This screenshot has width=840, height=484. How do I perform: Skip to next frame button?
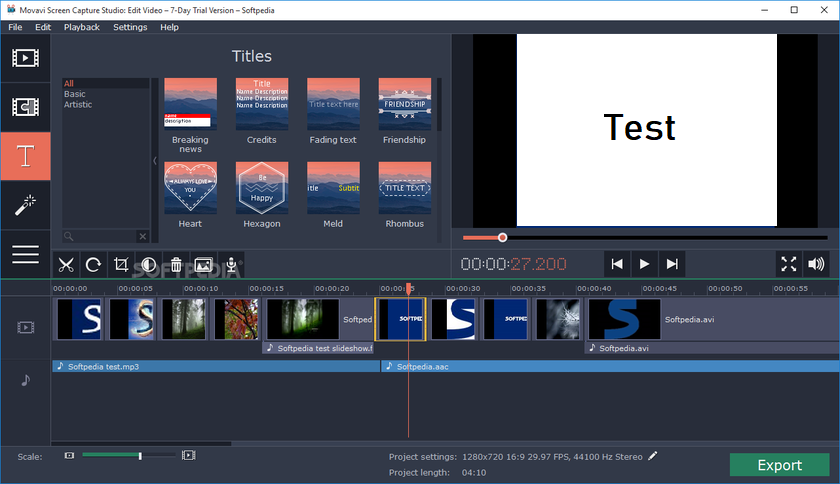tap(672, 264)
